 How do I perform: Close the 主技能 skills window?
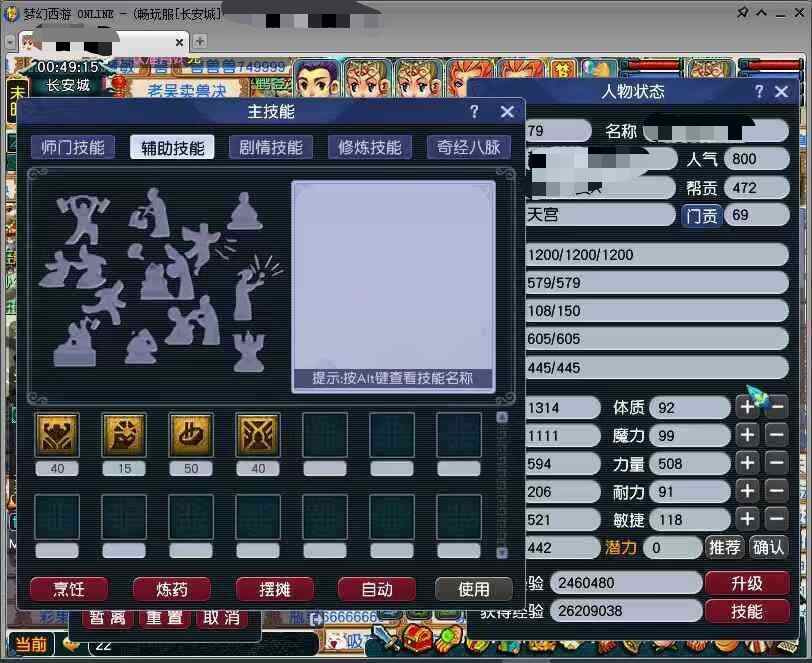tap(507, 111)
